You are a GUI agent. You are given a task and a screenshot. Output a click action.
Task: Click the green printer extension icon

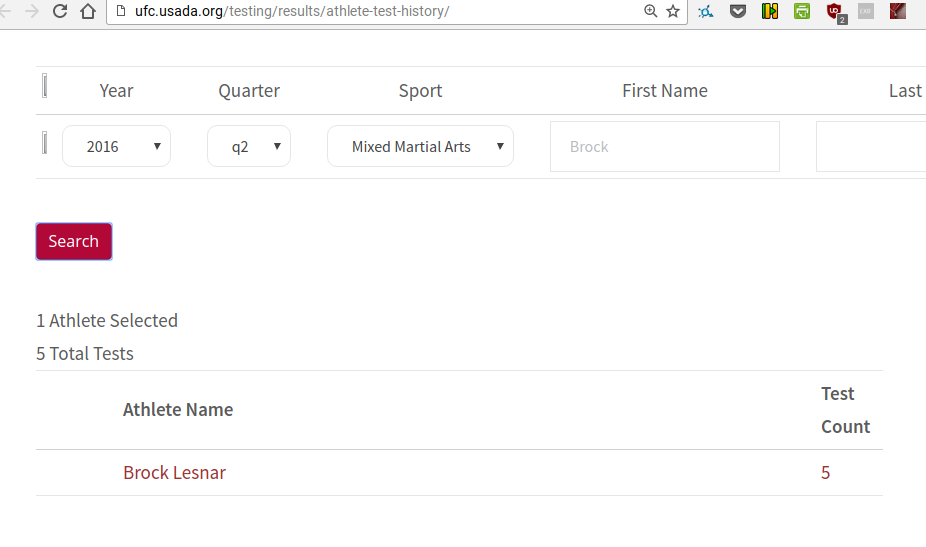[x=801, y=11]
